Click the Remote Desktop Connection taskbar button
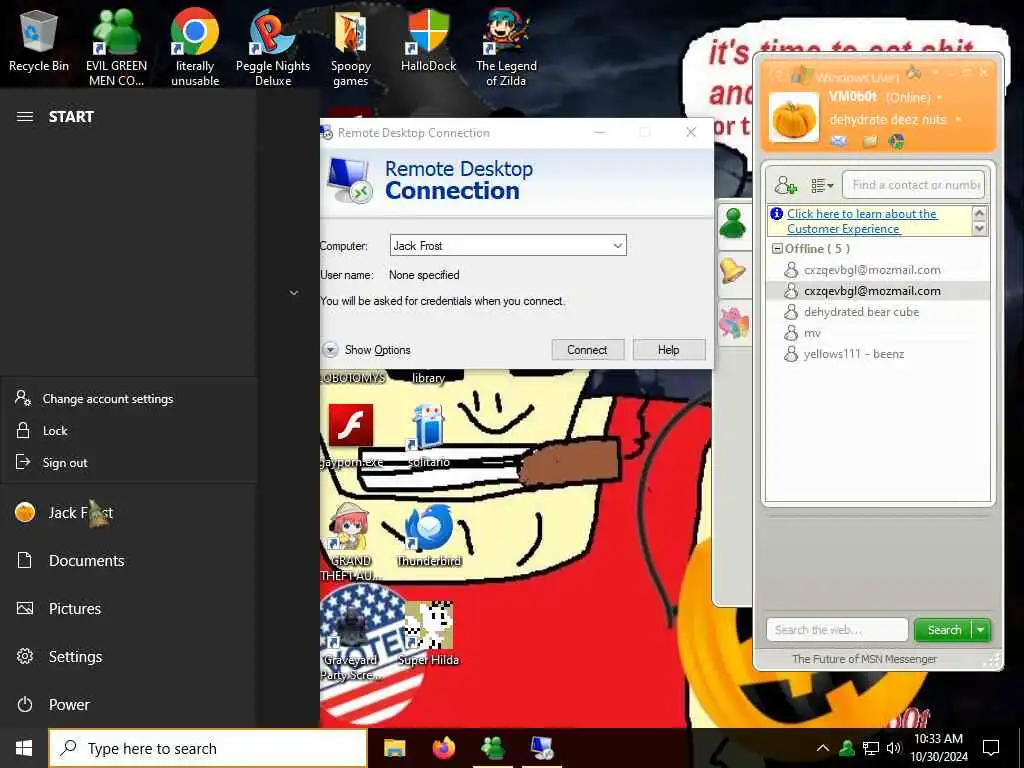Viewport: 1024px width, 768px height. tap(542, 748)
